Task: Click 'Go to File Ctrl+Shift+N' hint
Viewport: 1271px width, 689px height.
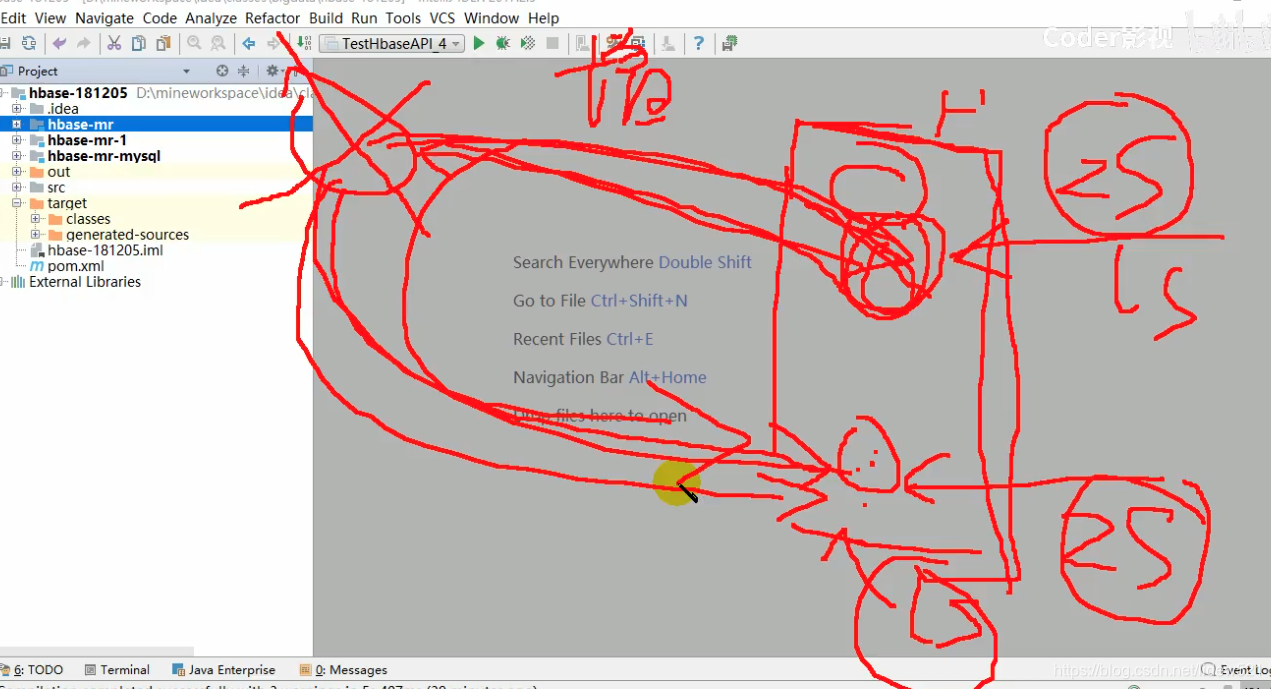Action: [600, 301]
